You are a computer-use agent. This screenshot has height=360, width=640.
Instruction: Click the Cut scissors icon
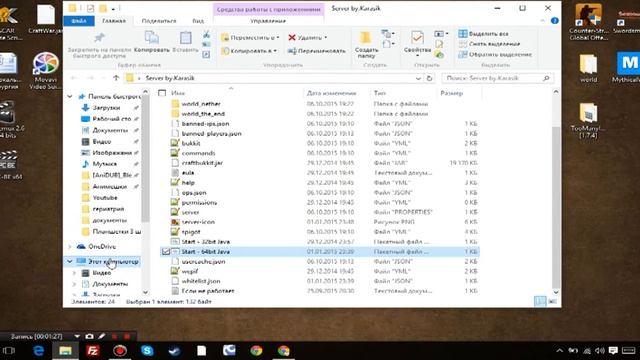click(x=206, y=35)
